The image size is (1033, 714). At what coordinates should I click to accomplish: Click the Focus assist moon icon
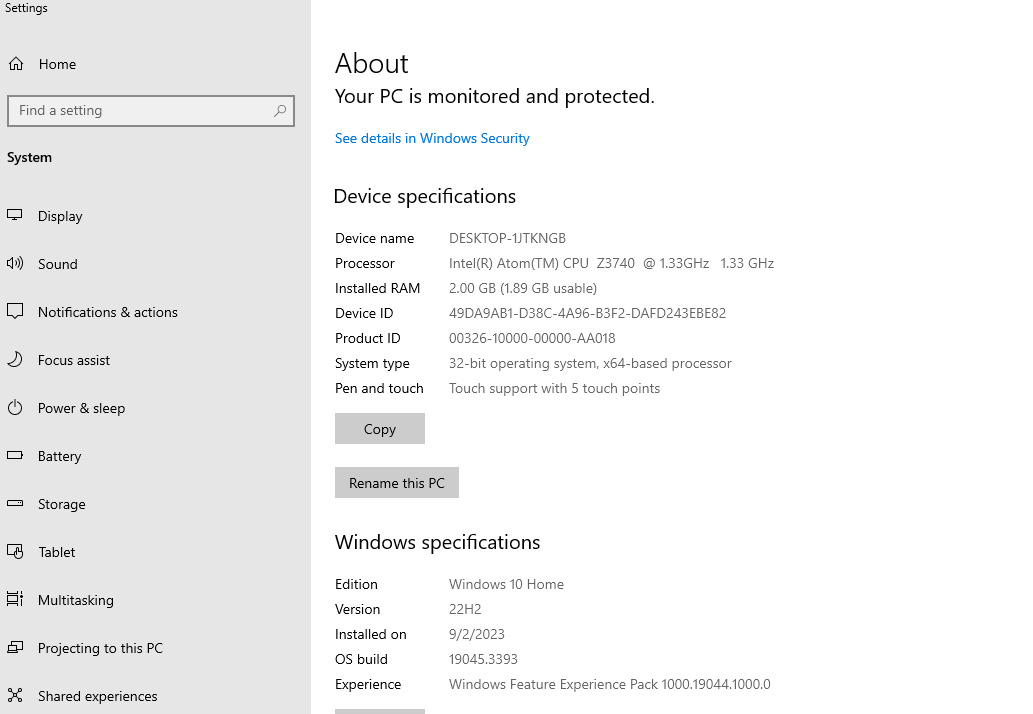coord(15,360)
